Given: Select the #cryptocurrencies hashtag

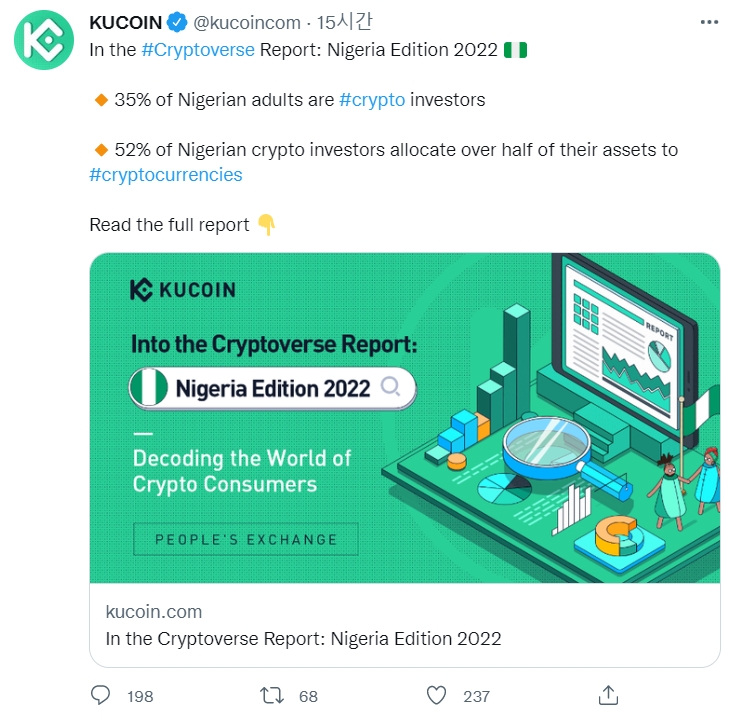Looking at the screenshot, I should [166, 175].
